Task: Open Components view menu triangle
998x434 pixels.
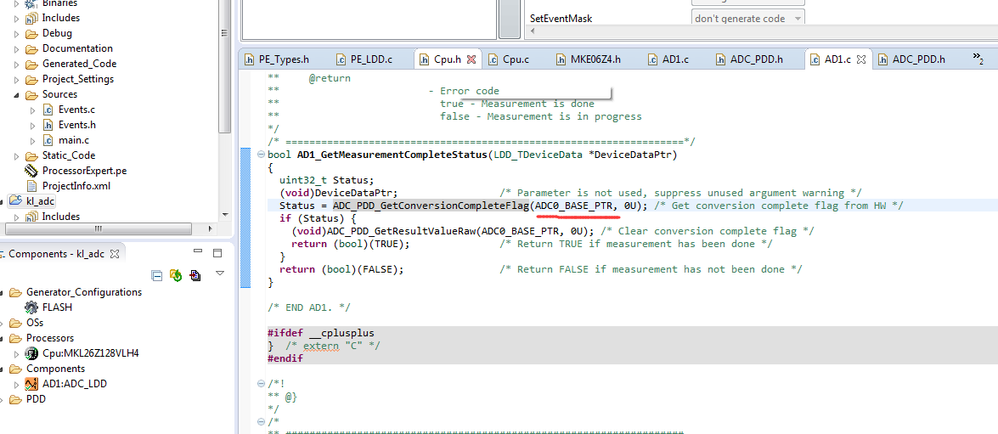Action: point(220,274)
